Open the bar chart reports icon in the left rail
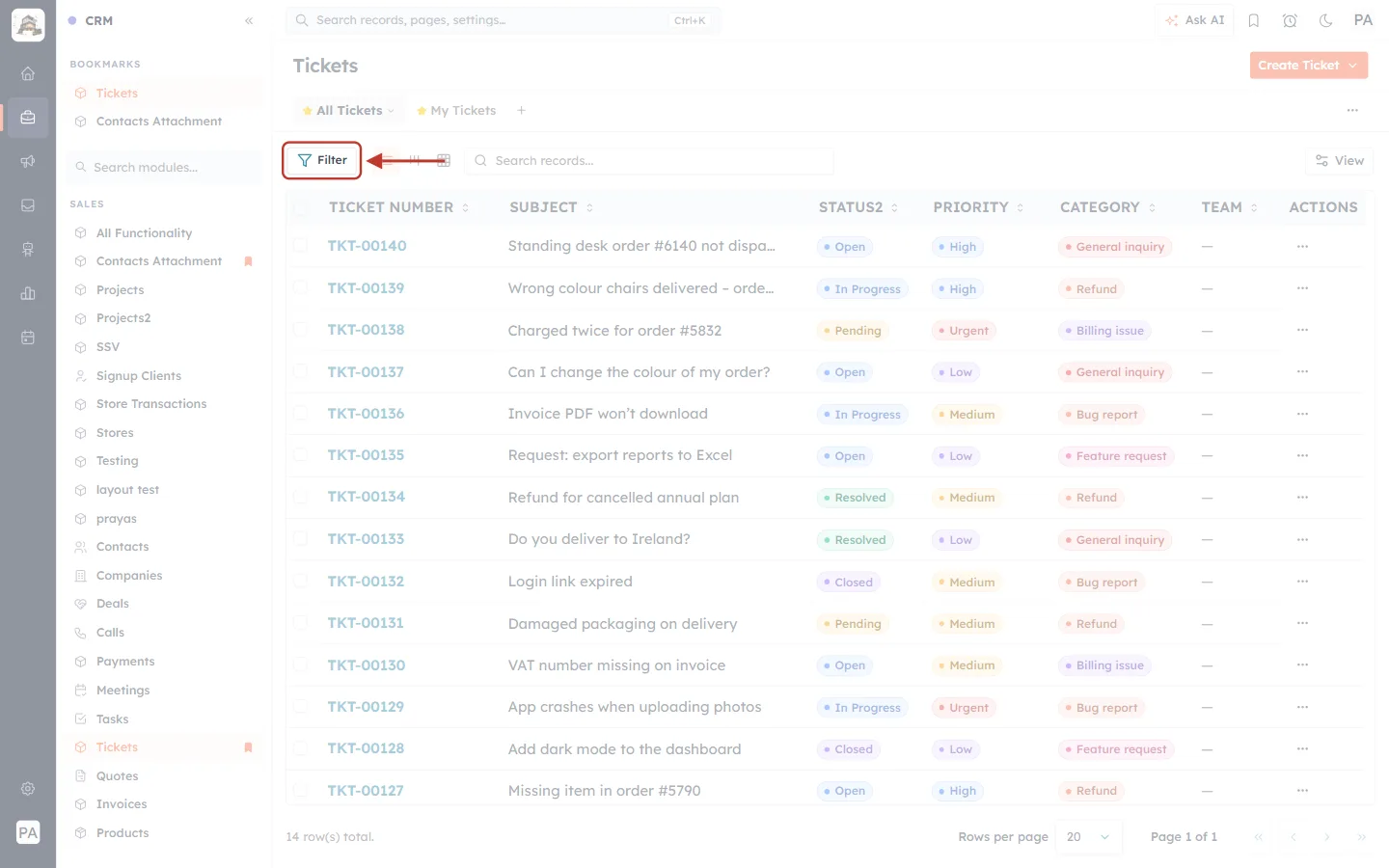The image size is (1389, 868). (x=28, y=293)
